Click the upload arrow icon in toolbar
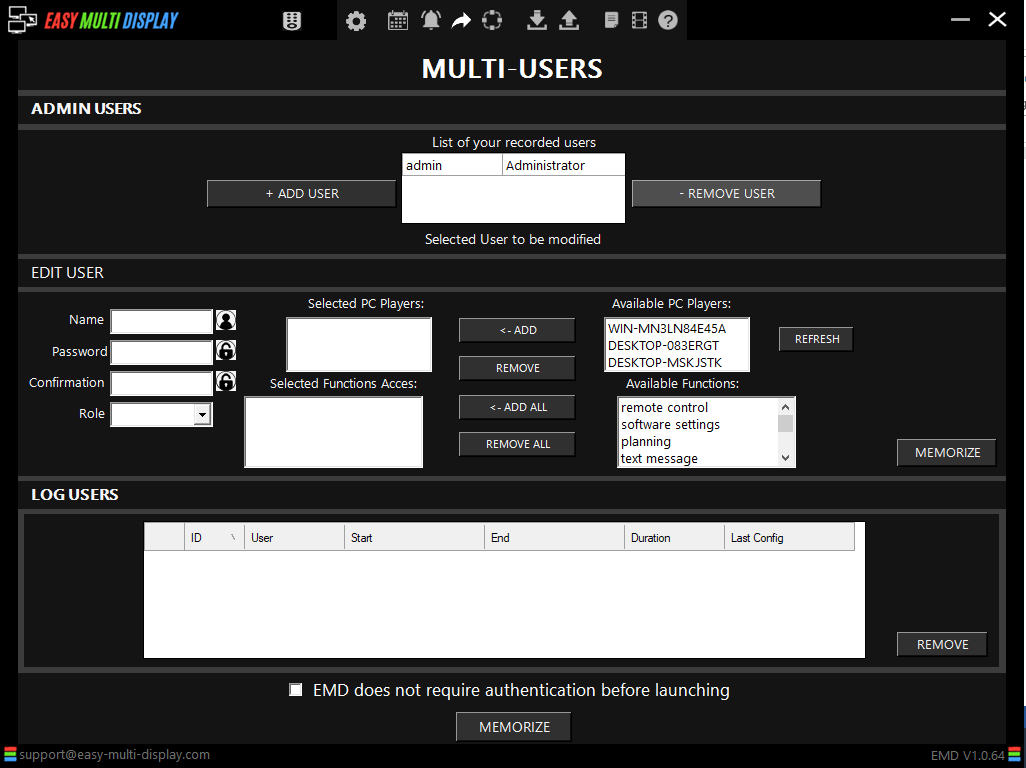The height and width of the screenshot is (768, 1026). click(x=569, y=20)
